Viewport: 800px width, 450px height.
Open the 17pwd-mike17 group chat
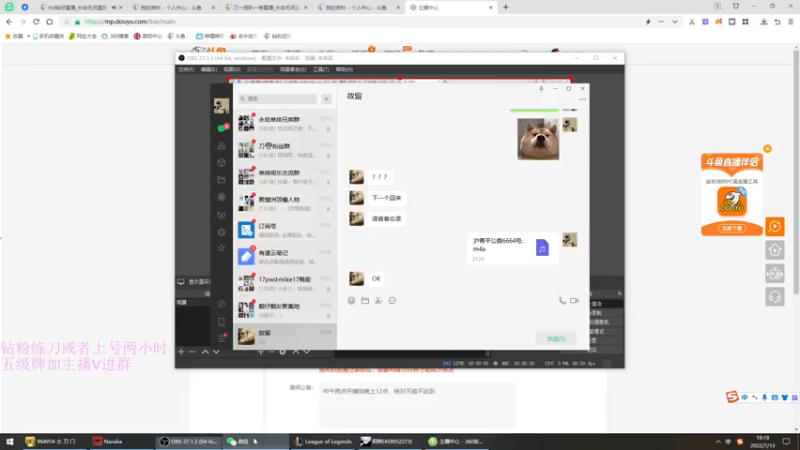pos(285,283)
